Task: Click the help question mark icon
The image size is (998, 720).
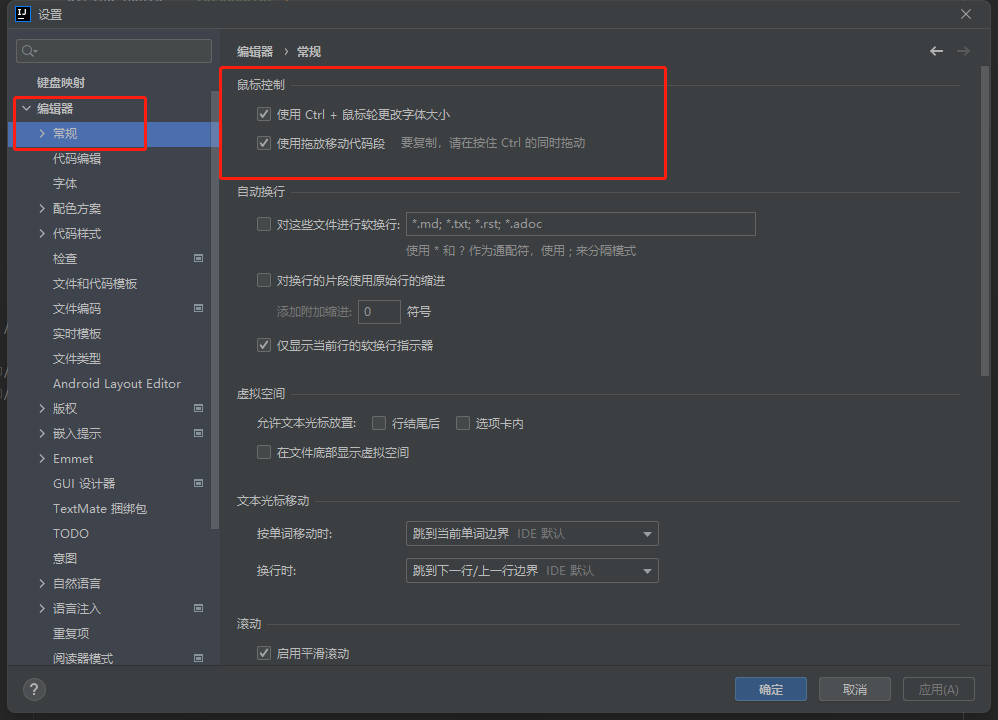Action: click(x=34, y=689)
